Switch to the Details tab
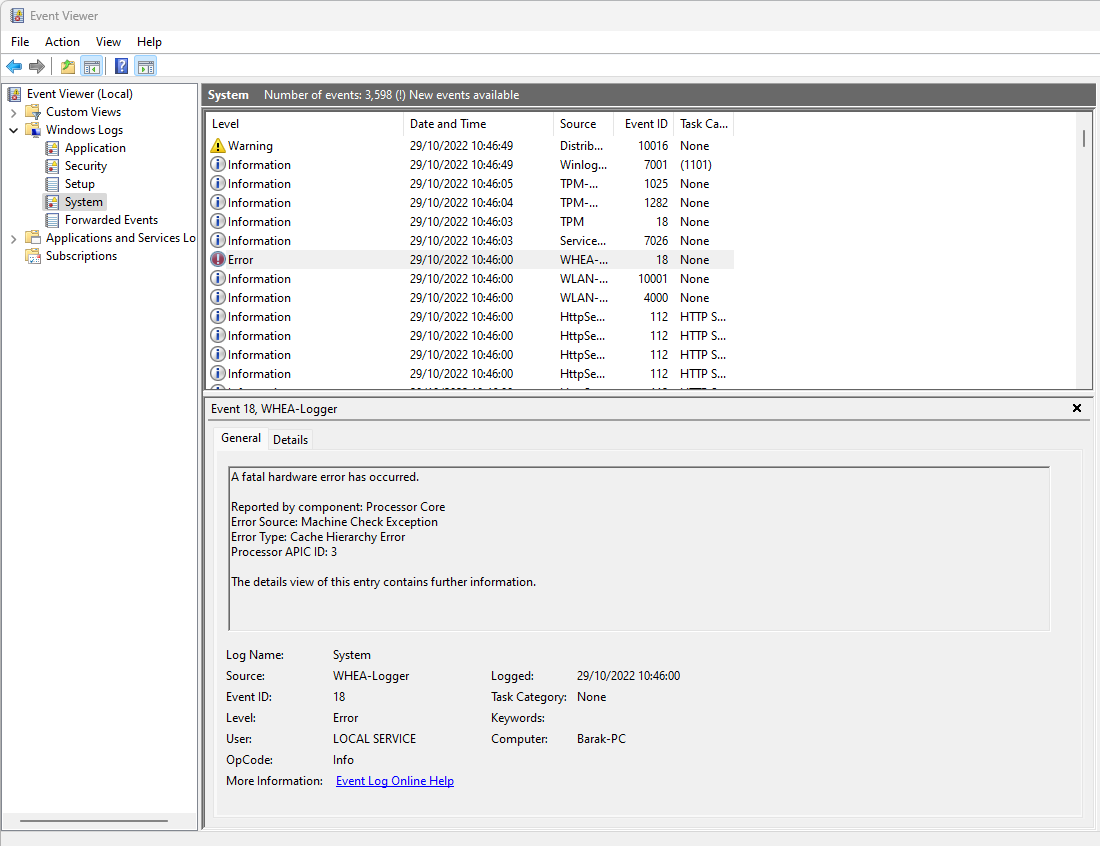This screenshot has height=846, width=1100. point(290,440)
